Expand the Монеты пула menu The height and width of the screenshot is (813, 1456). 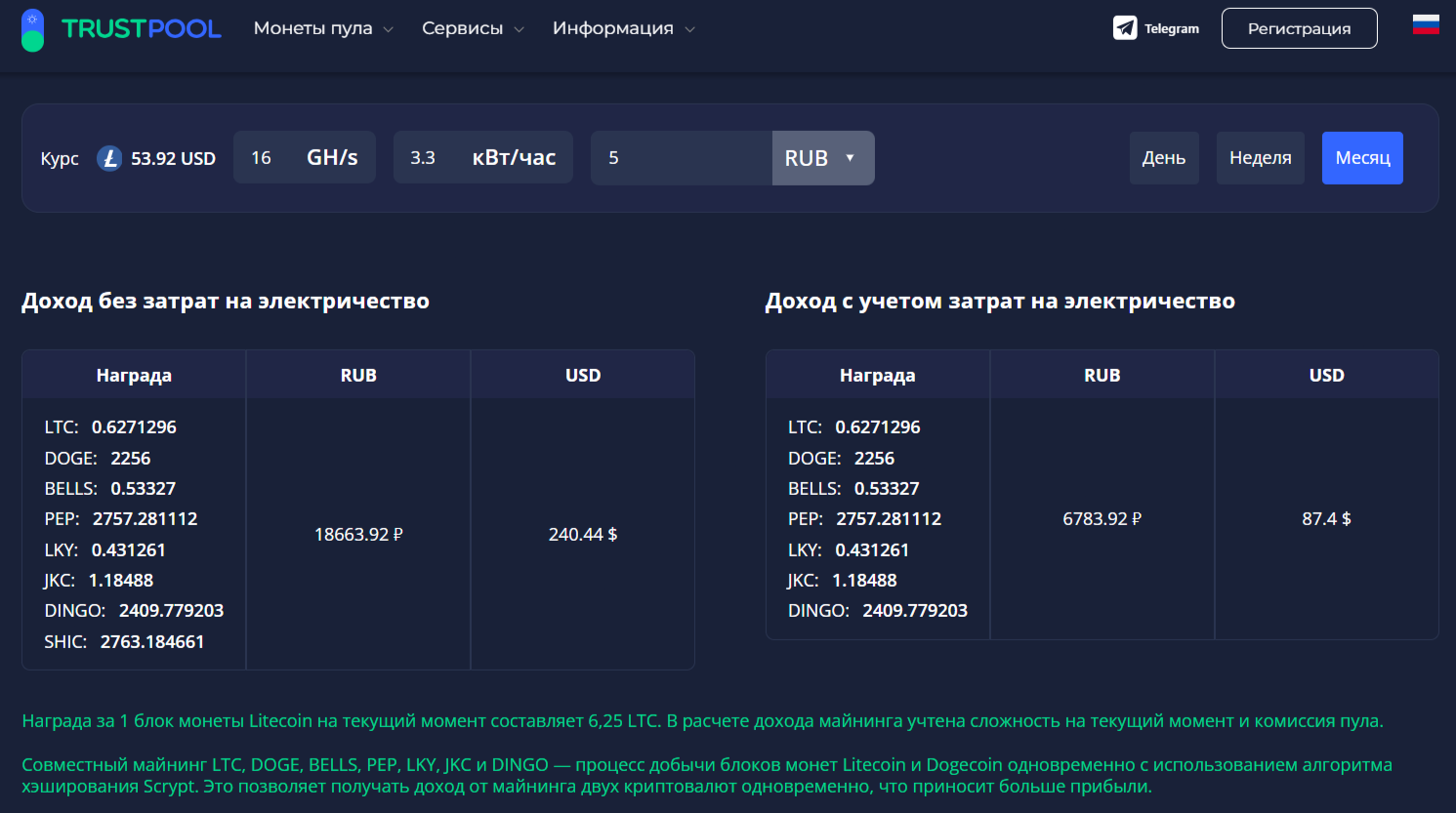click(323, 28)
